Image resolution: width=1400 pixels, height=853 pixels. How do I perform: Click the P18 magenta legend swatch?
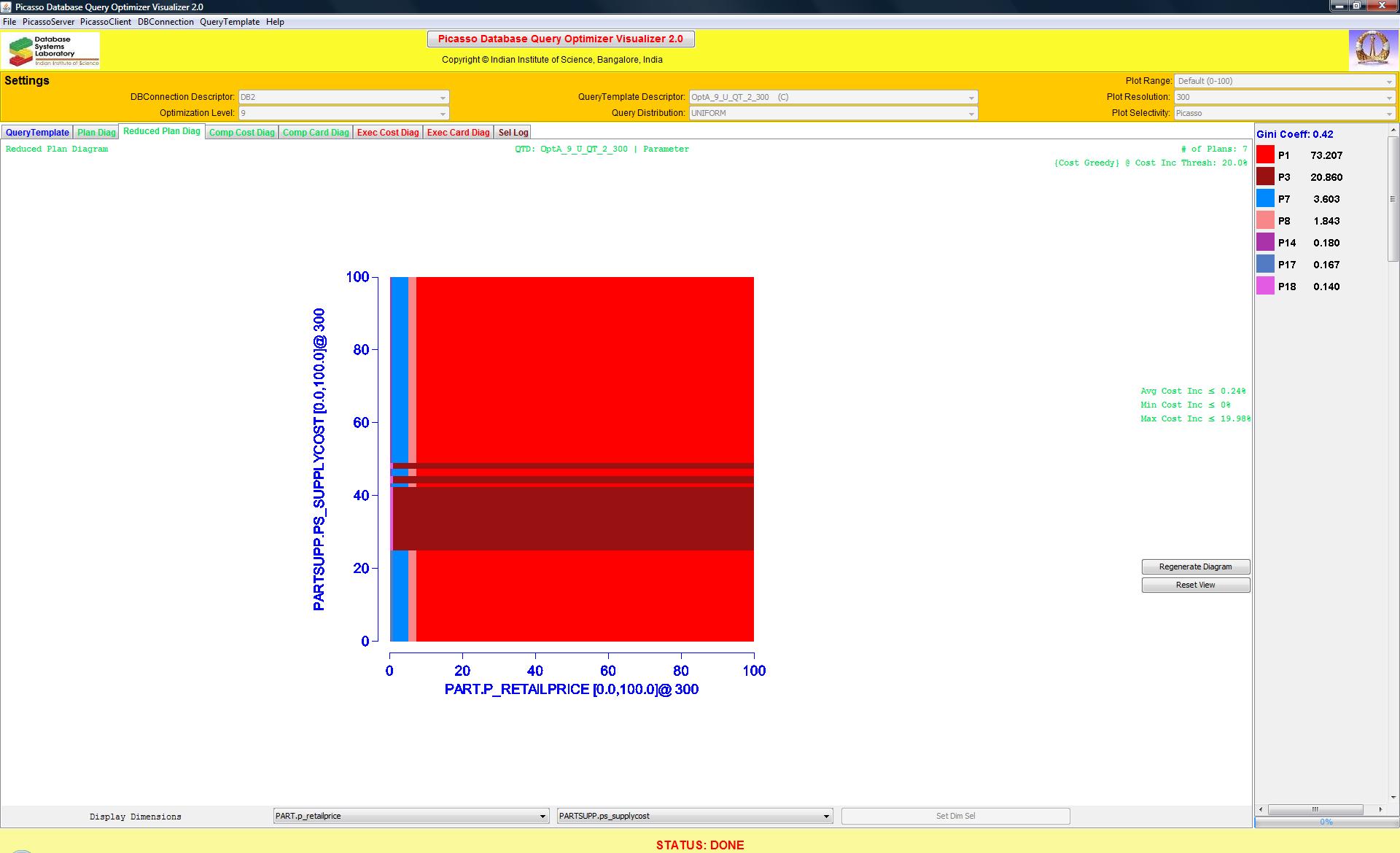click(1265, 287)
